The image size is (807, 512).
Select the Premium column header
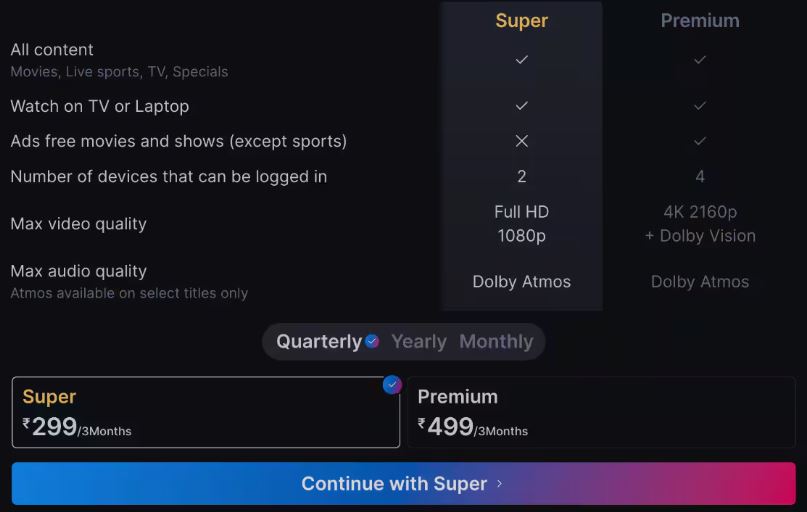[x=700, y=21]
